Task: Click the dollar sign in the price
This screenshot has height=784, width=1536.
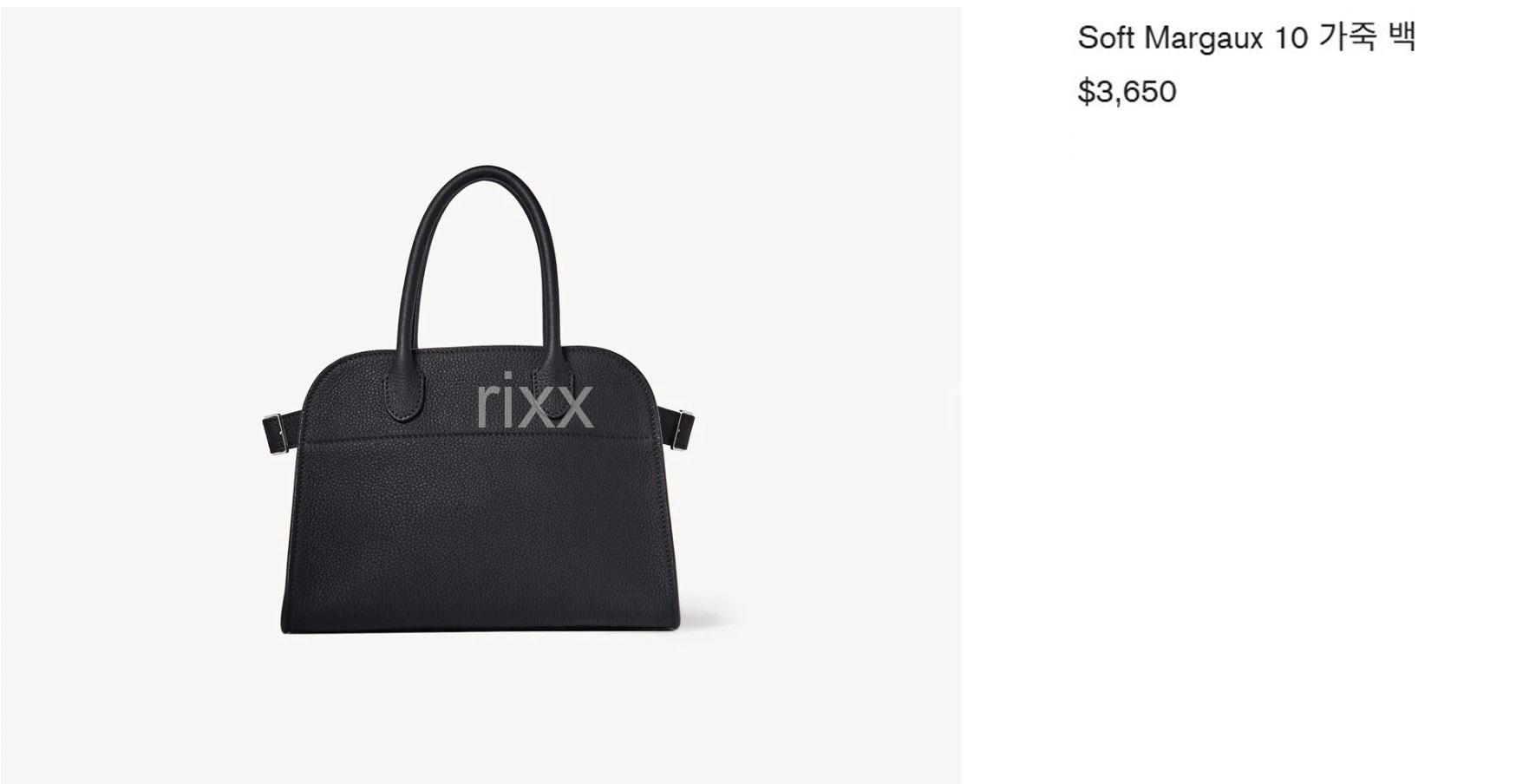Action: point(1086,92)
